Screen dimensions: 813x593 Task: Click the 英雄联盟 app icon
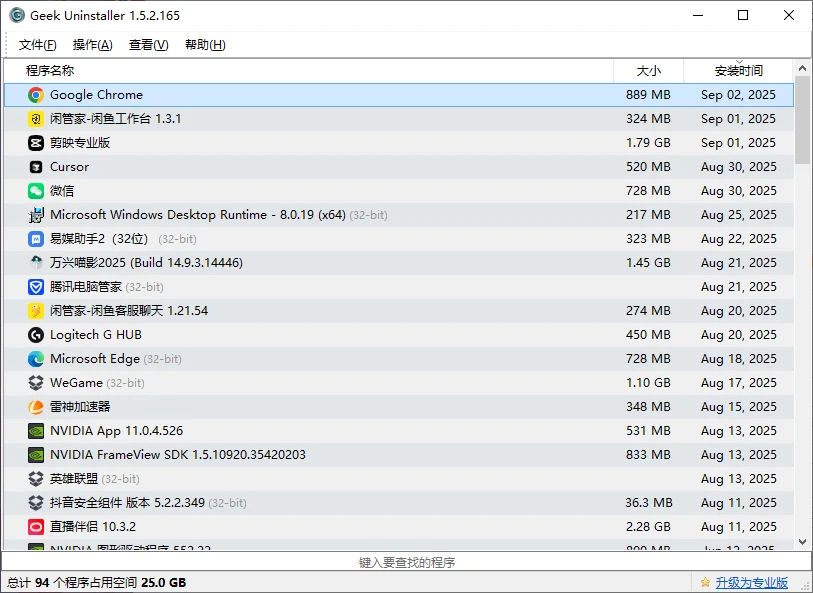pyautogui.click(x=36, y=479)
